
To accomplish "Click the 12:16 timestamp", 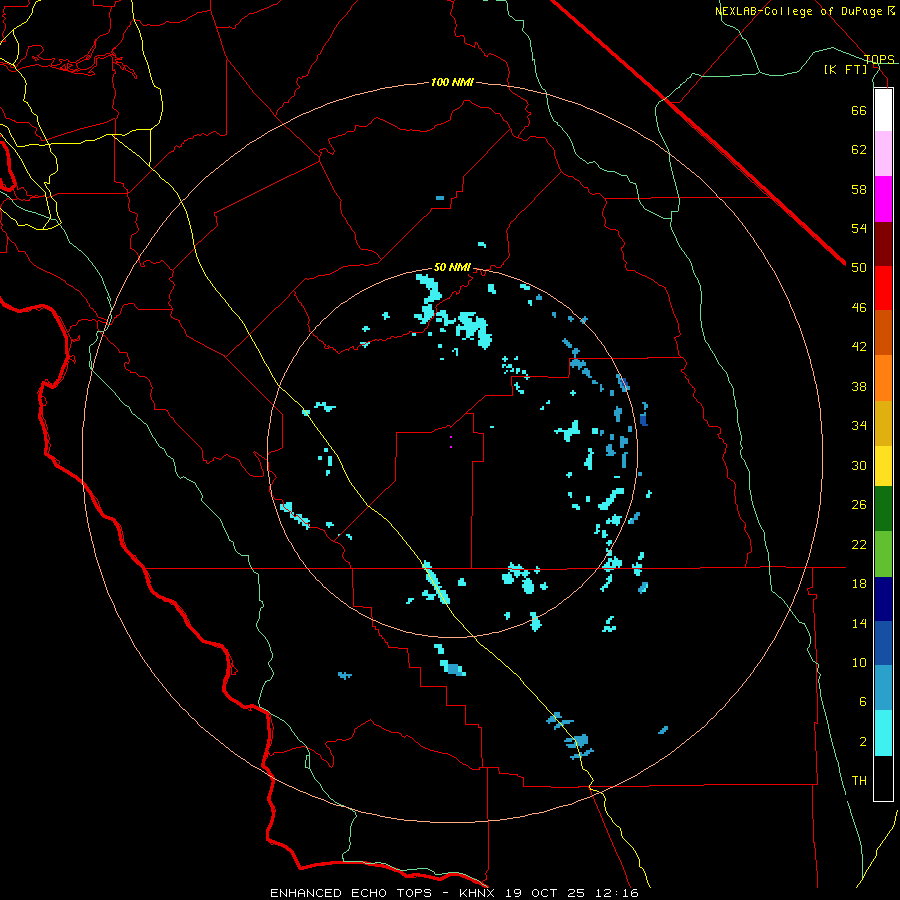I will pos(615,893).
